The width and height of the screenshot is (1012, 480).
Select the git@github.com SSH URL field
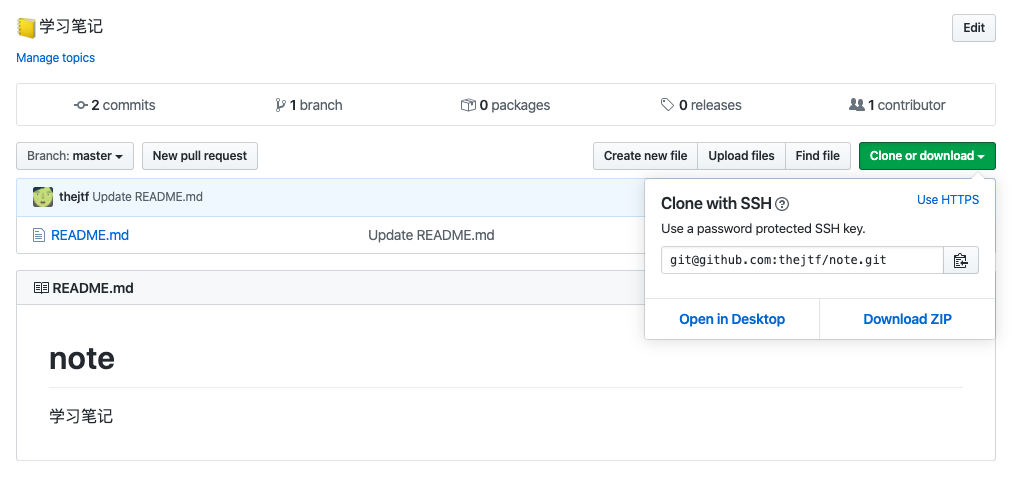(802, 260)
